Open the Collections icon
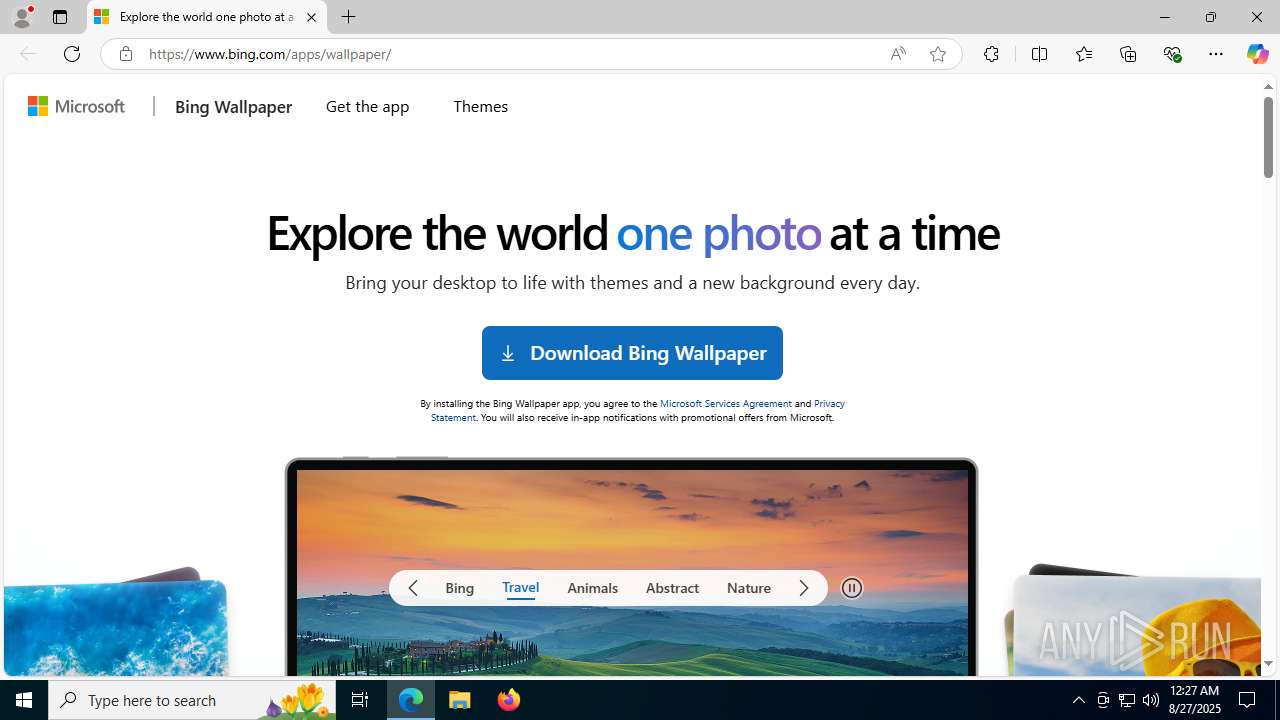 [1128, 54]
